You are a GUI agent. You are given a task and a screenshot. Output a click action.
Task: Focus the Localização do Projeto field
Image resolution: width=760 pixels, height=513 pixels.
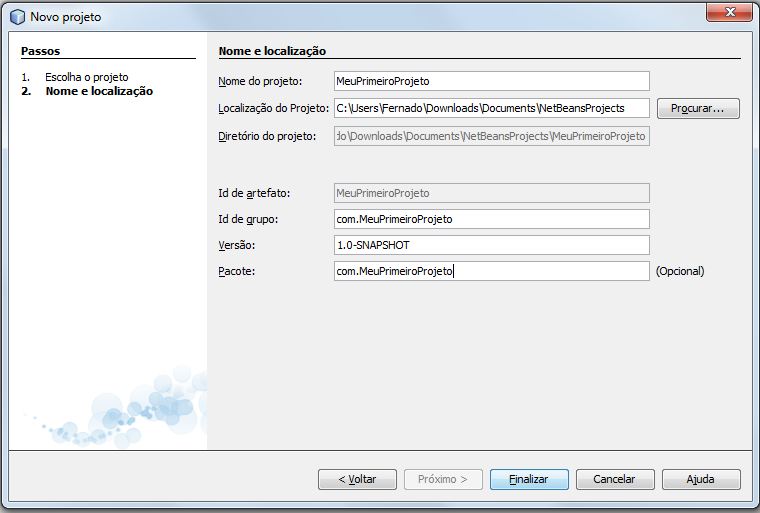click(x=491, y=108)
